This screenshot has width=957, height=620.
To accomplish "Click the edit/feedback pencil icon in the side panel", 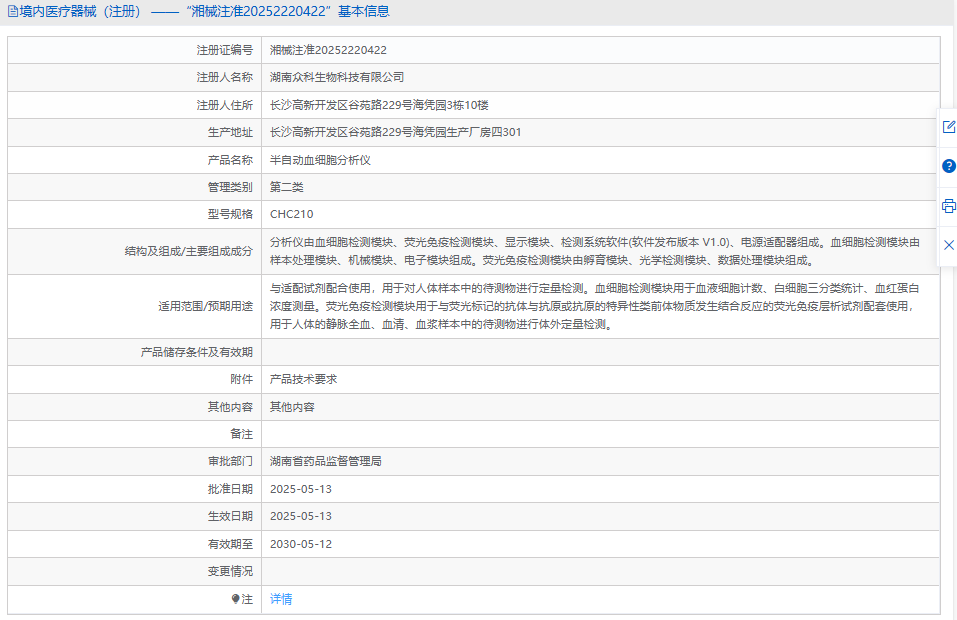I will tap(948, 127).
